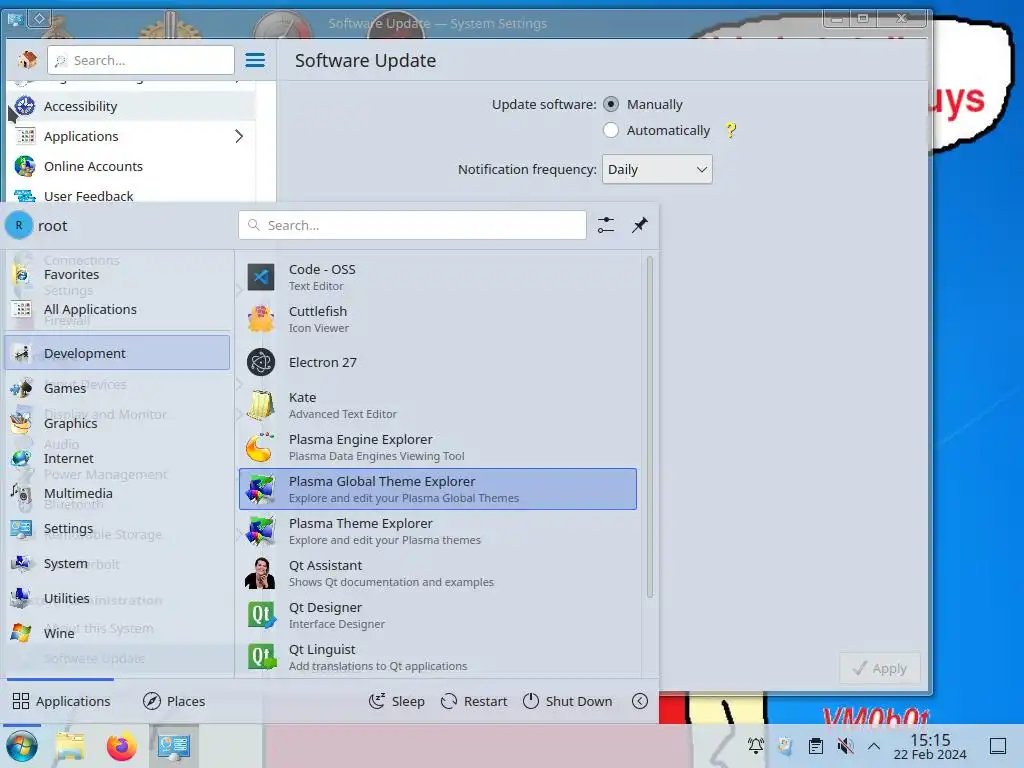Click the launcher app list scrollbar

649,426
